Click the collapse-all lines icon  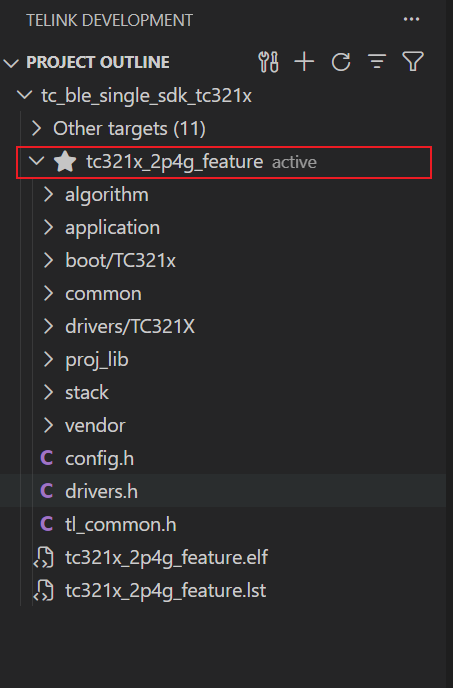pyautogui.click(x=377, y=62)
